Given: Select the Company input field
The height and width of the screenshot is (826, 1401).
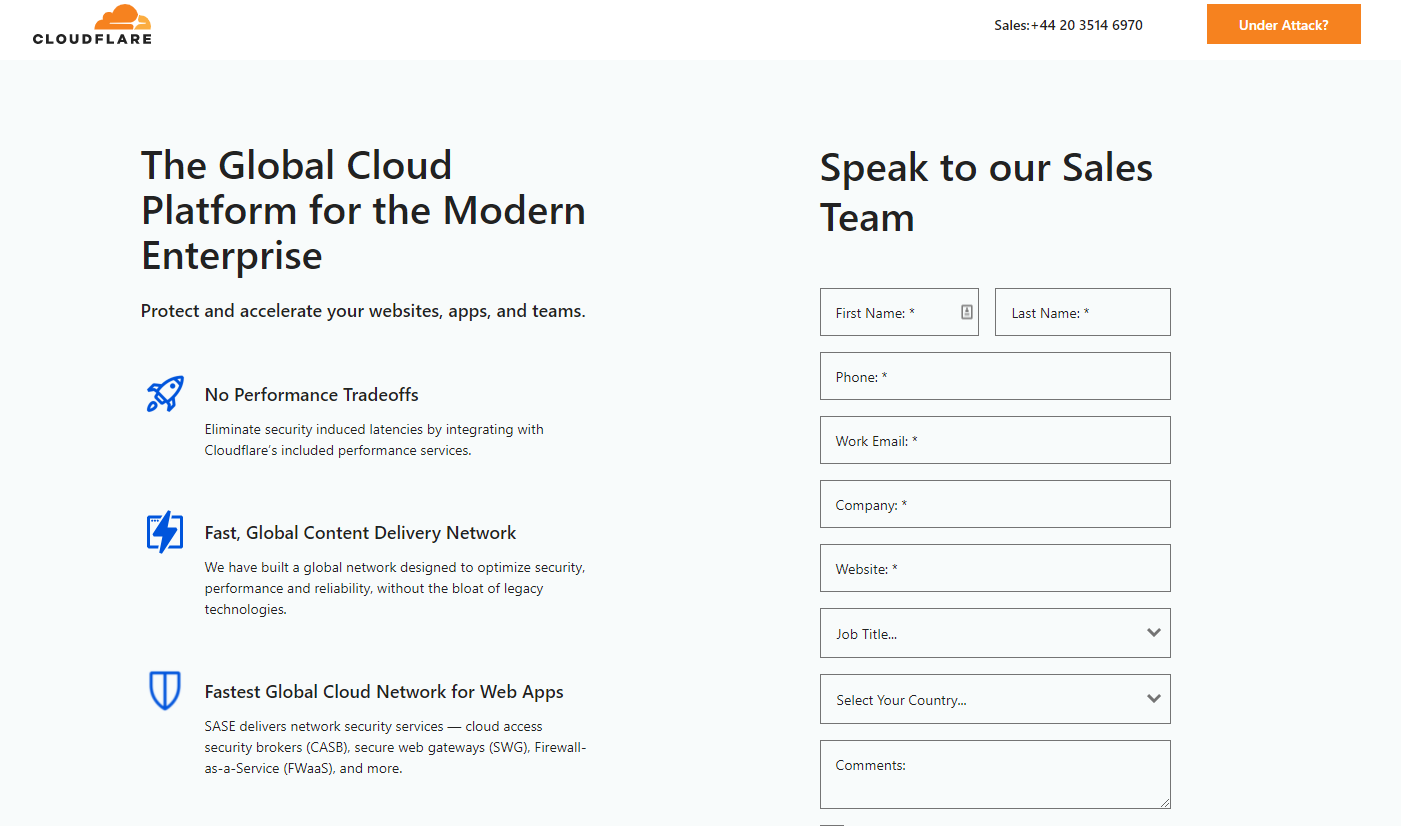Looking at the screenshot, I should (995, 504).
